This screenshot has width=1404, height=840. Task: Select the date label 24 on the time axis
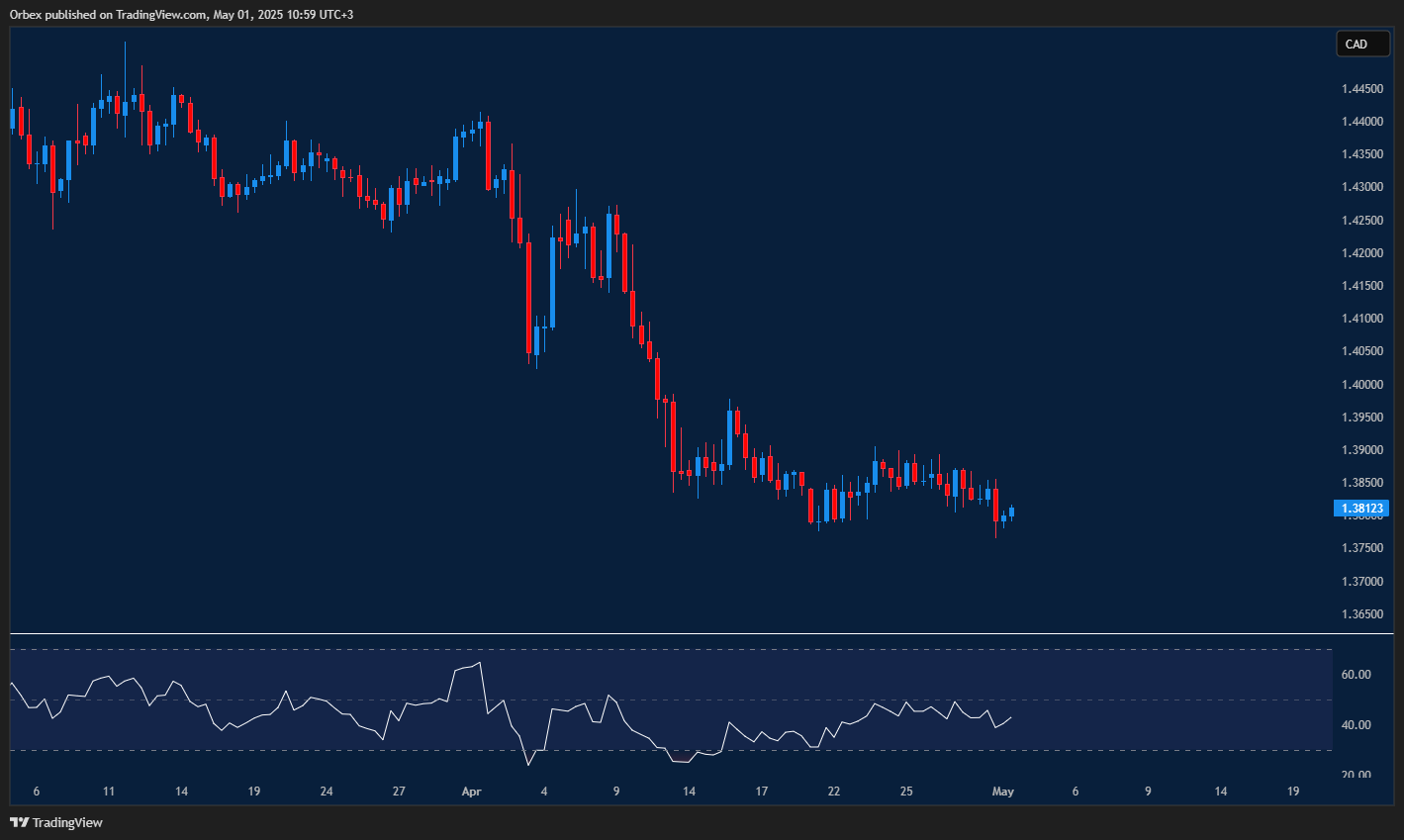[x=327, y=792]
